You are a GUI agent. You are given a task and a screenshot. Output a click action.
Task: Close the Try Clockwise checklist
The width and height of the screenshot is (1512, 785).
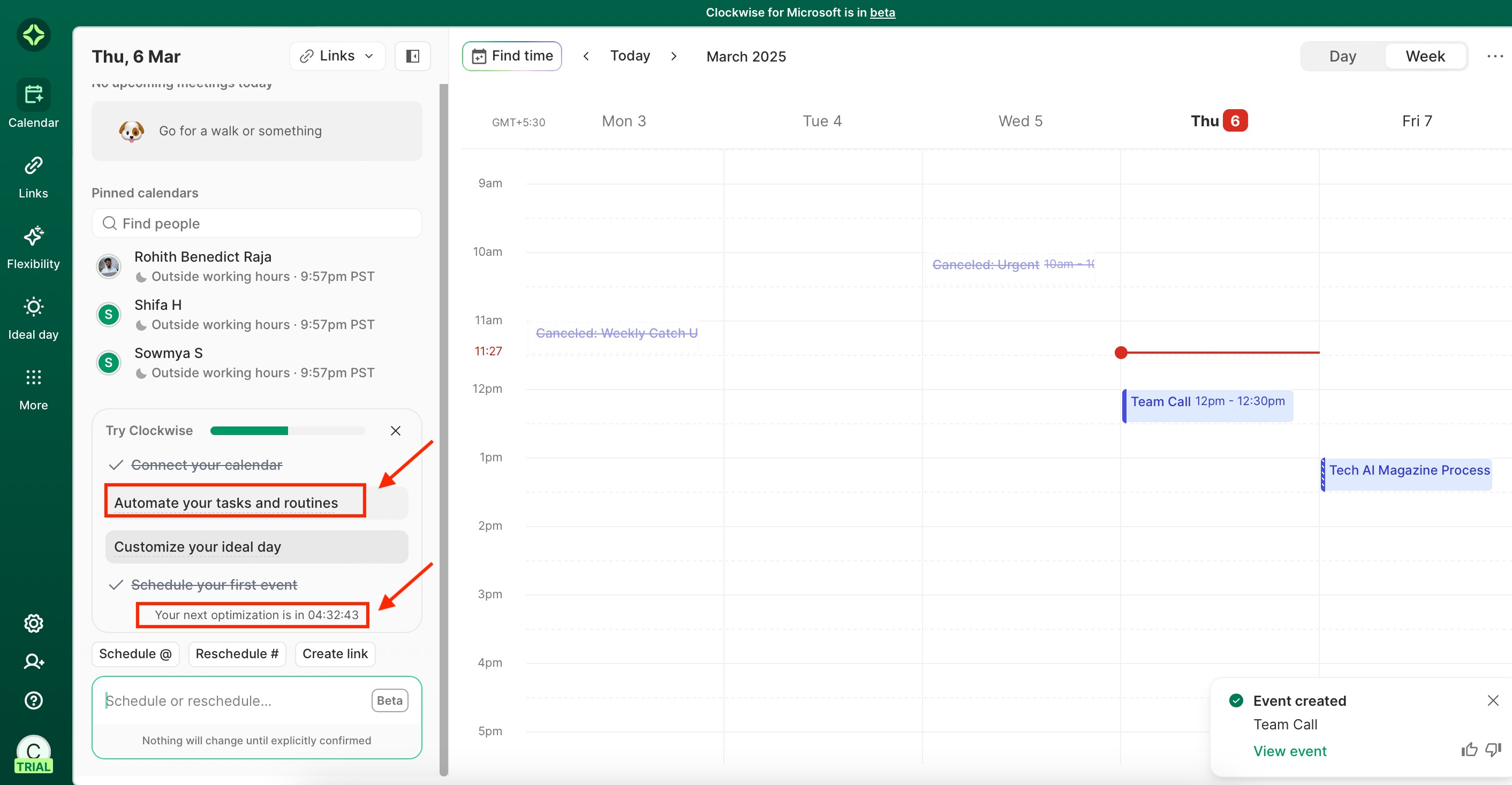396,431
